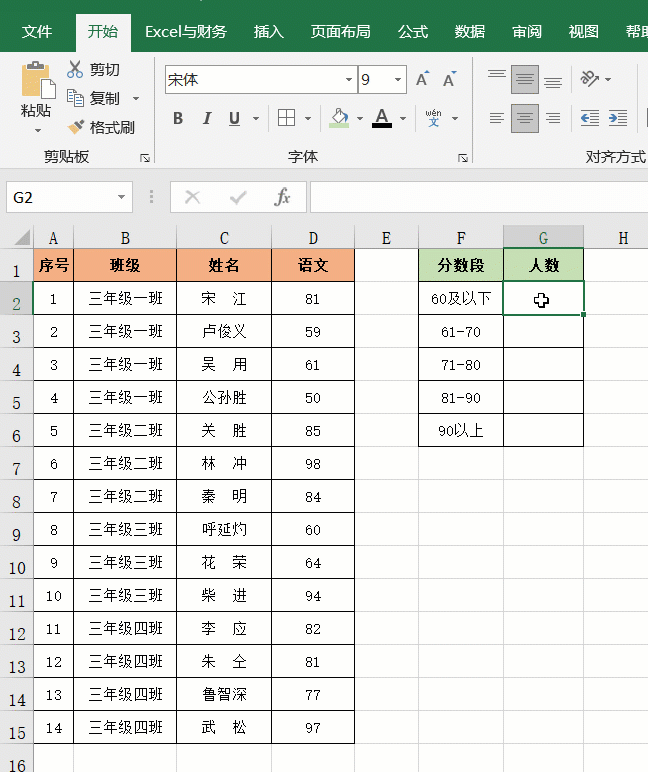Select the cell next to 61-70
Screen dimensions: 648x772
click(x=543, y=331)
